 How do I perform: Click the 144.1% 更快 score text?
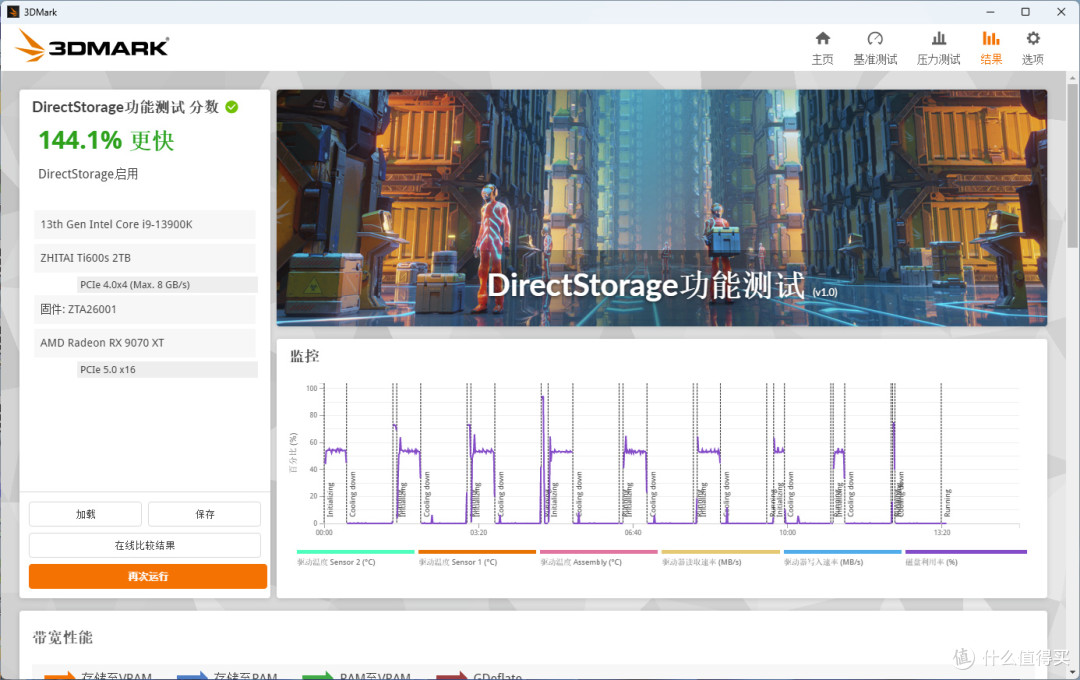(x=106, y=141)
